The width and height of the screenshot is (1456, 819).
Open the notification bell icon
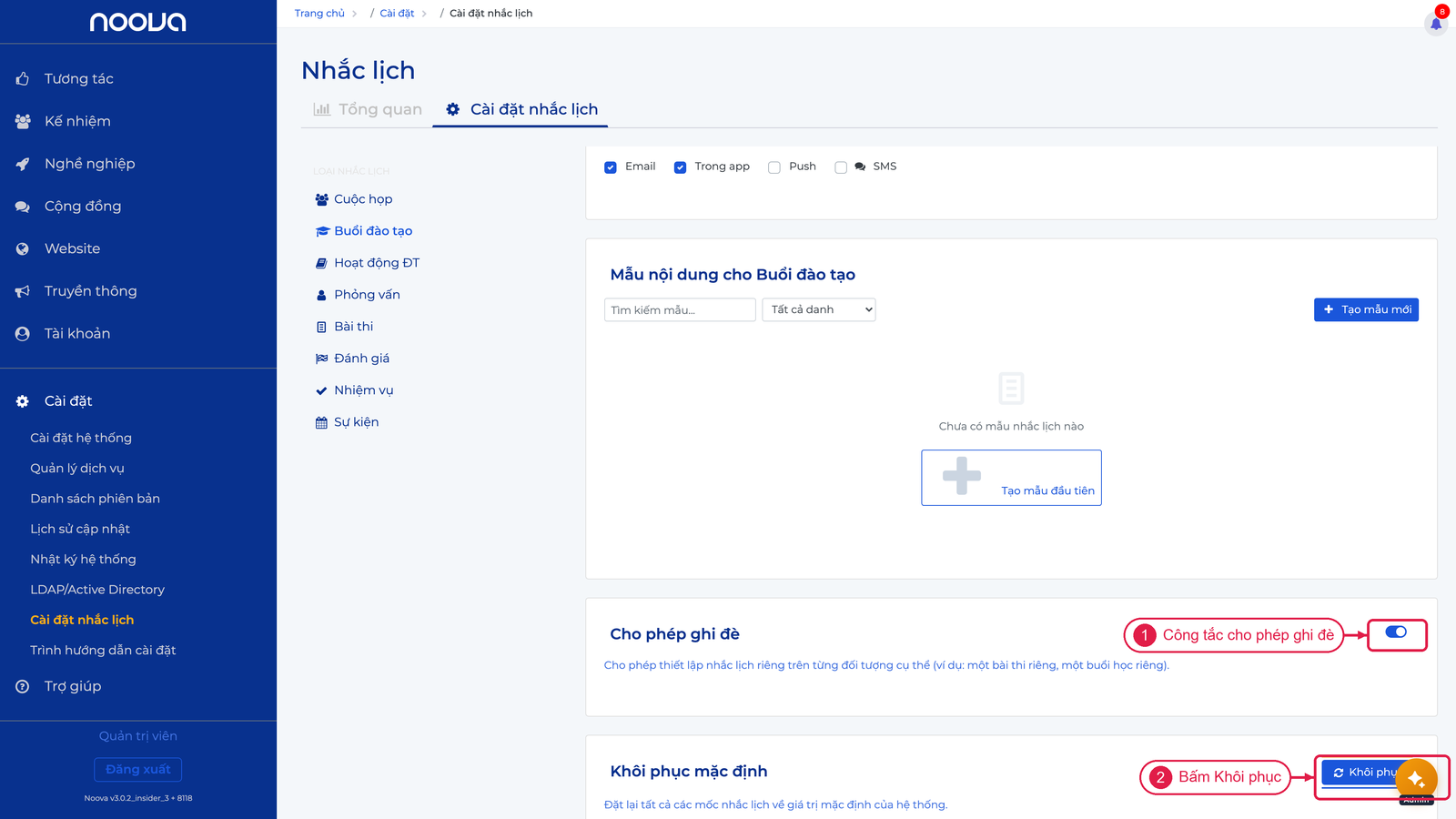(x=1436, y=23)
